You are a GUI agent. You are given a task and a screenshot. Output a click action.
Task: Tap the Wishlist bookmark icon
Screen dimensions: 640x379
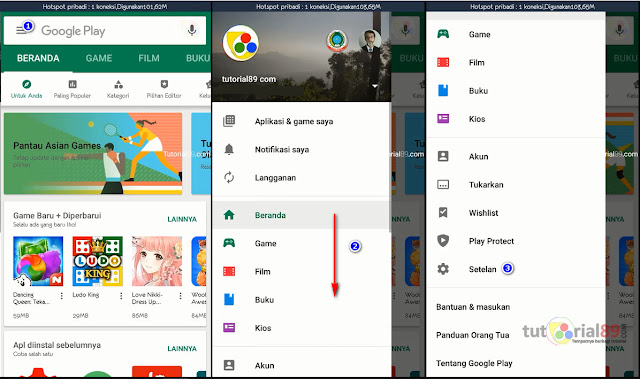443,213
